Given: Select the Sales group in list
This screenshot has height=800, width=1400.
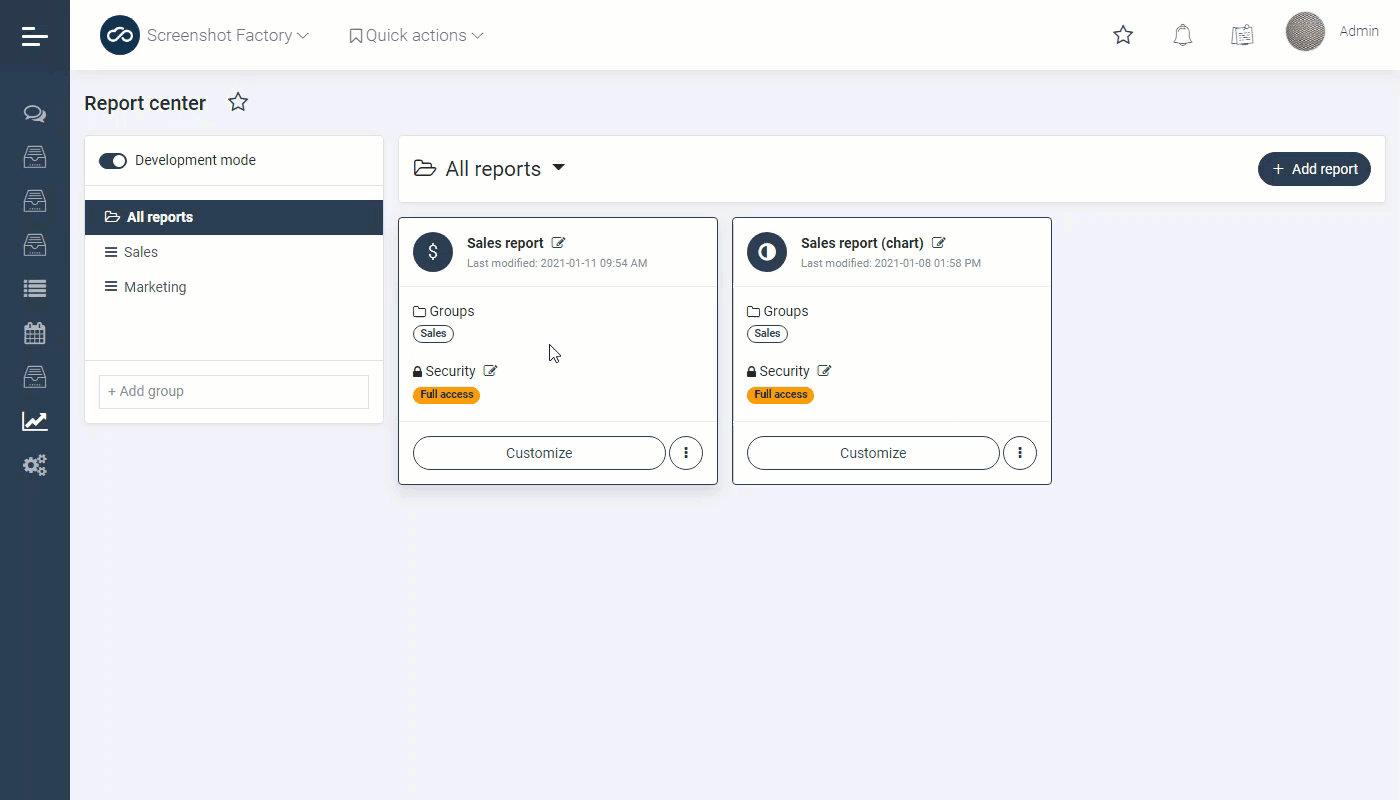Looking at the screenshot, I should point(141,252).
